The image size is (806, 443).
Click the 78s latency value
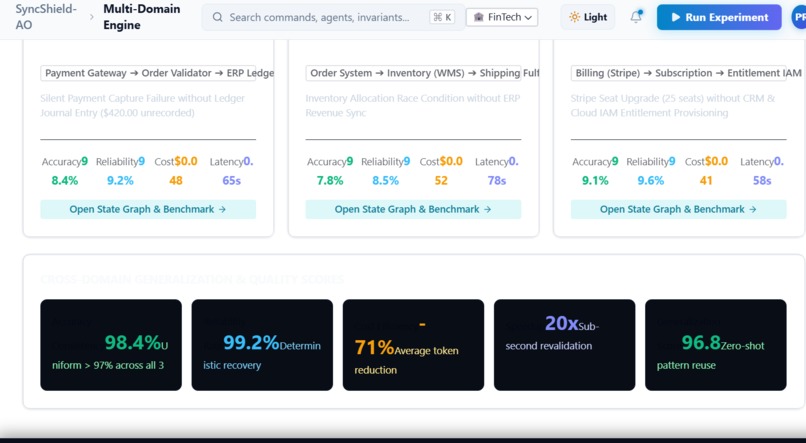(x=497, y=180)
